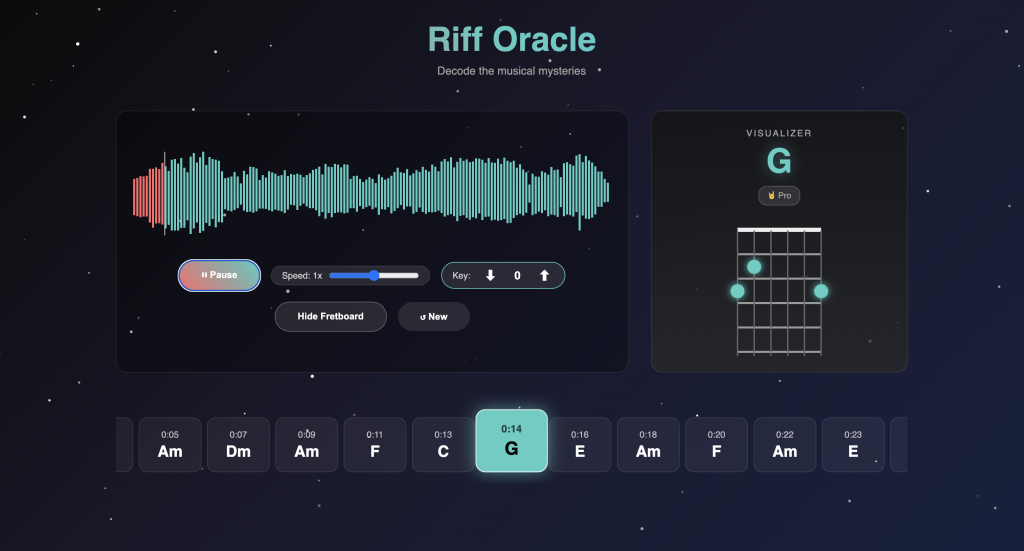This screenshot has width=1024, height=551.
Task: Select the E chord at 0:16
Action: [x=580, y=444]
